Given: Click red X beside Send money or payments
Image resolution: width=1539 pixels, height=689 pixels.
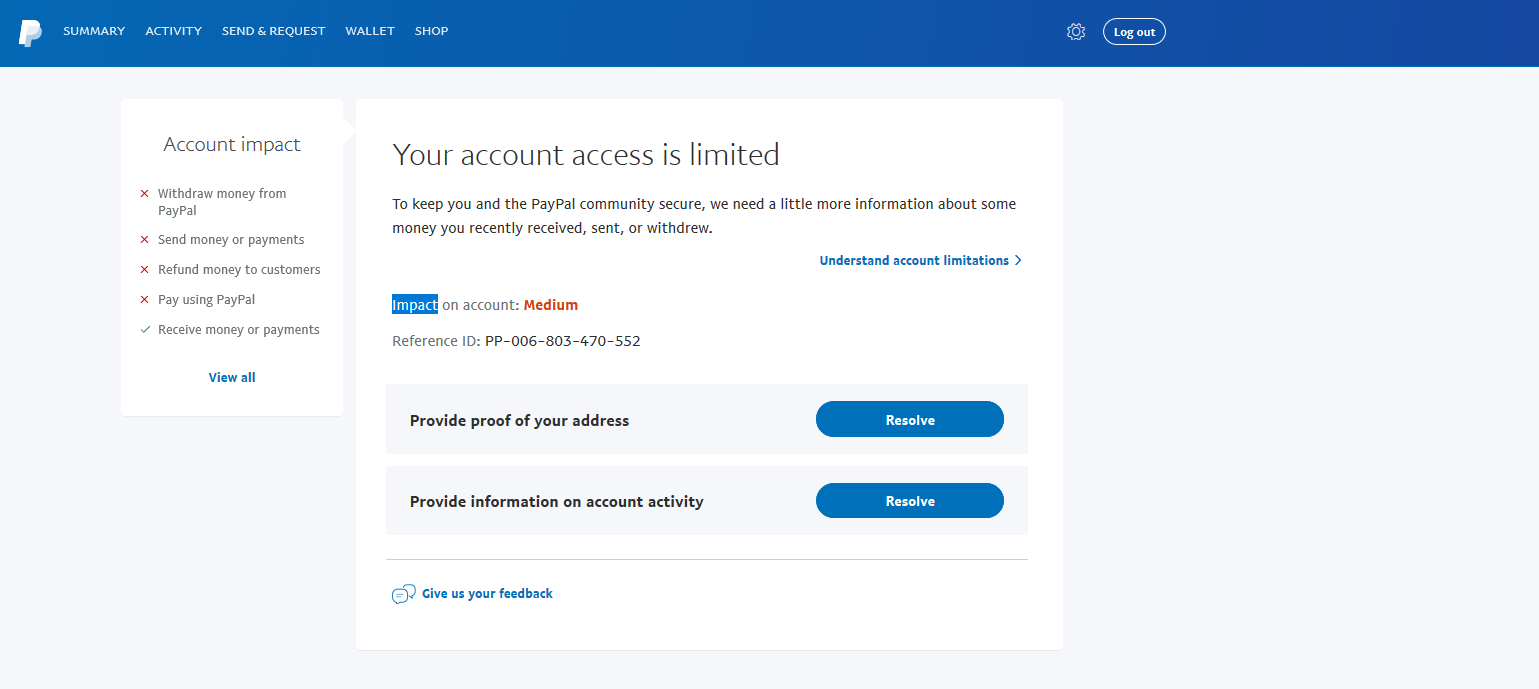Looking at the screenshot, I should pos(145,240).
